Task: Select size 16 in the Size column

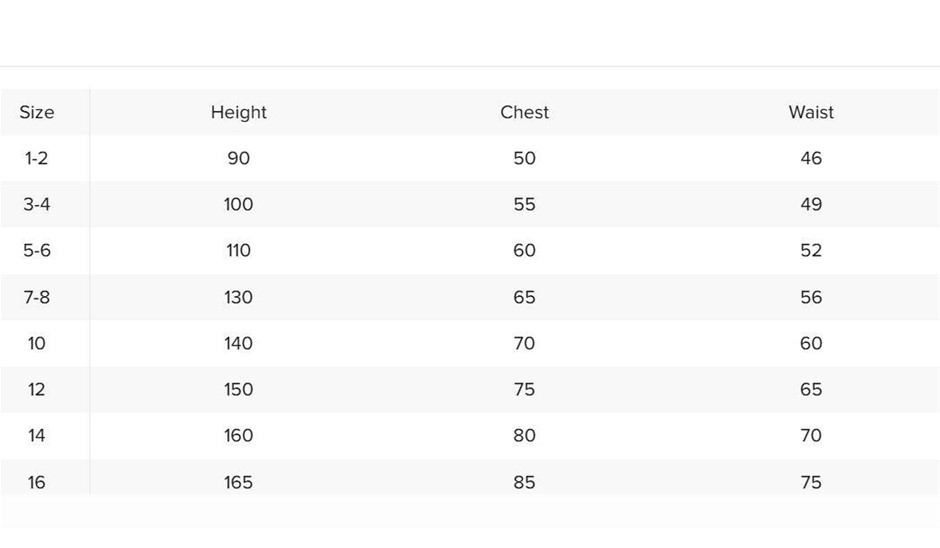Action: click(x=37, y=482)
